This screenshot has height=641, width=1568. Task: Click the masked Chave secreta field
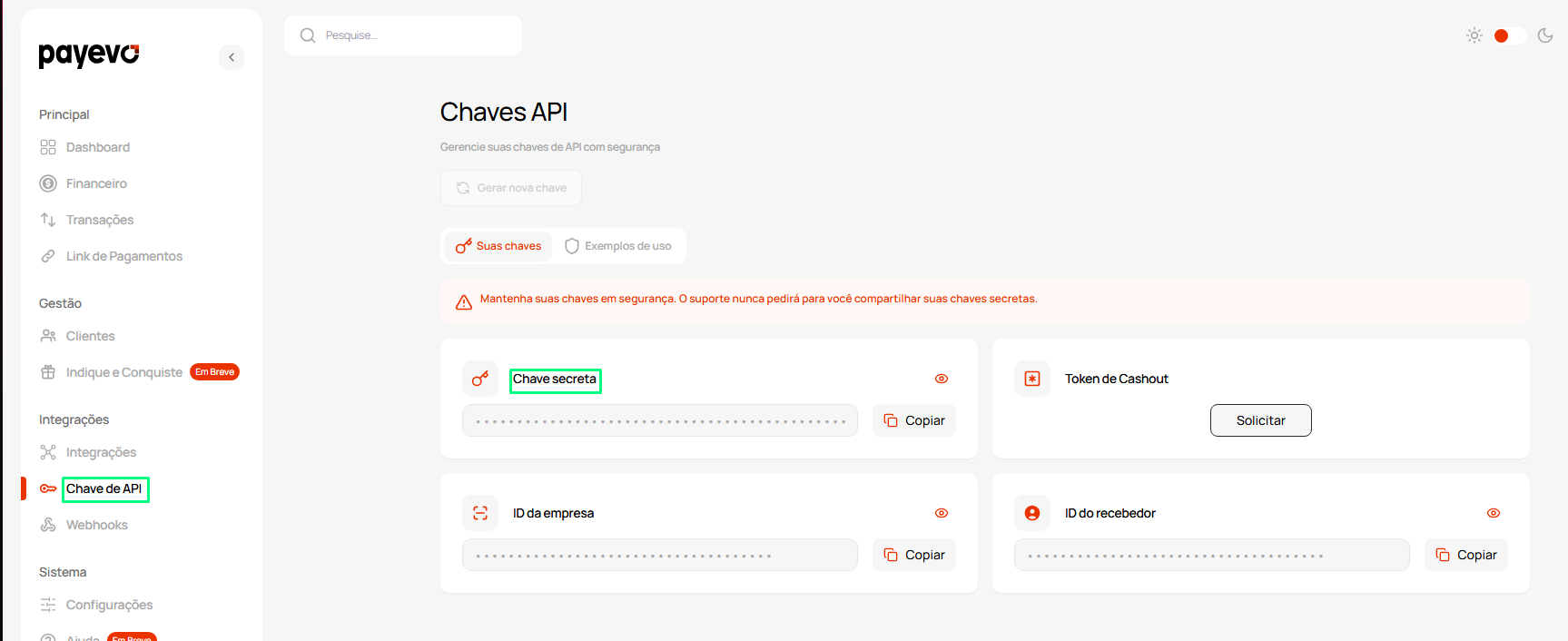pyautogui.click(x=660, y=420)
